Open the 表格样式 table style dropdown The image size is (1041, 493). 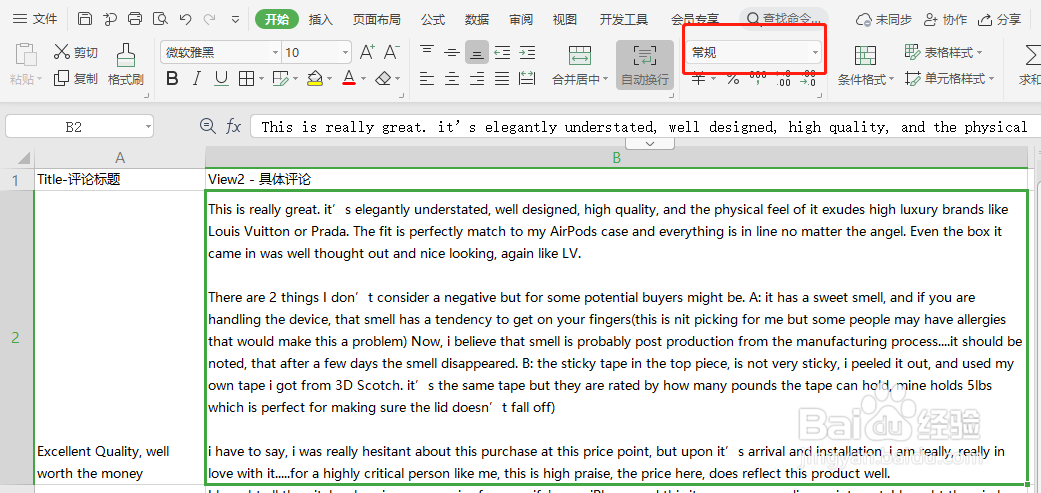(x=943, y=52)
